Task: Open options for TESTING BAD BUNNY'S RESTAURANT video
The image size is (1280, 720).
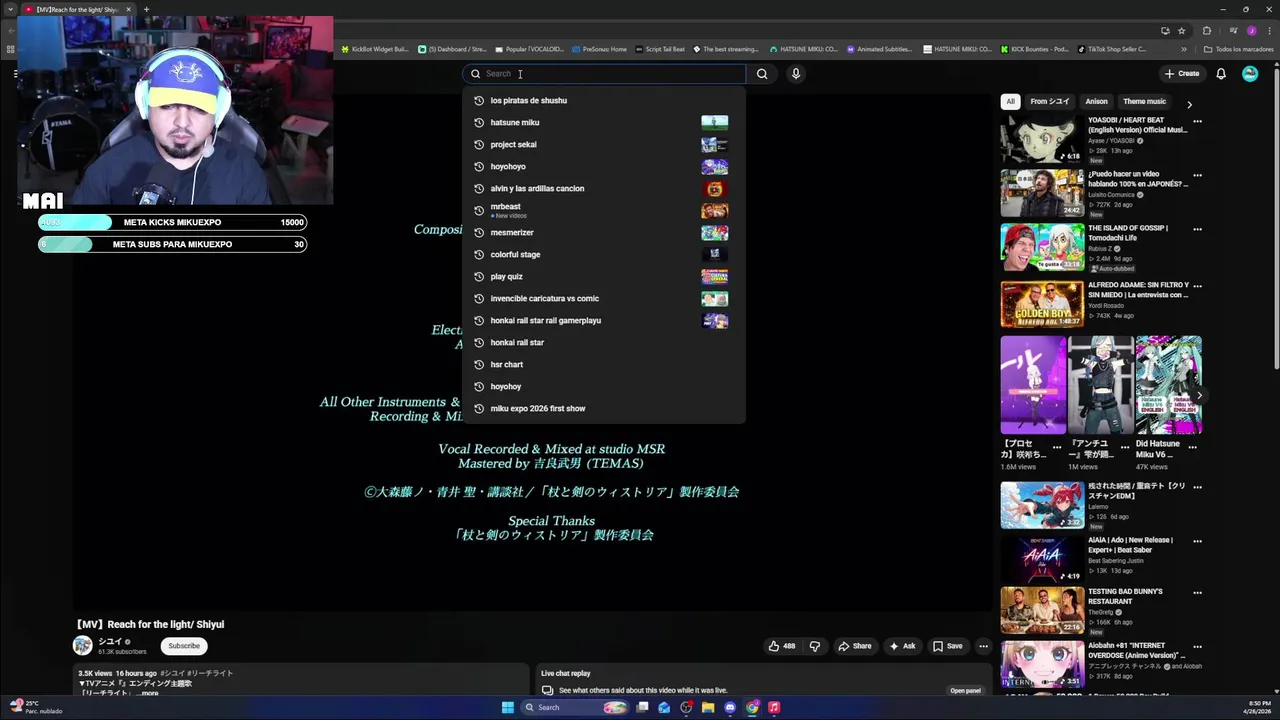Action: coord(1197,593)
